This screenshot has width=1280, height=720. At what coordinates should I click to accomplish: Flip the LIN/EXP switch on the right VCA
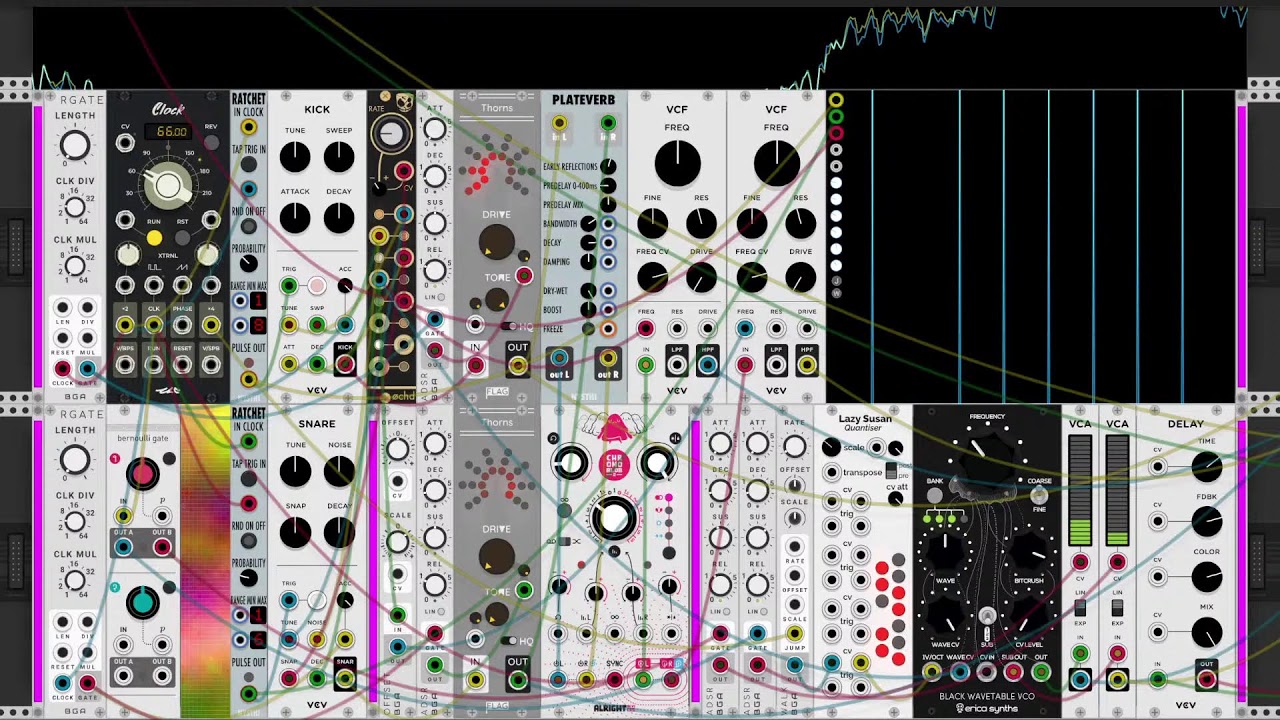coord(1117,608)
